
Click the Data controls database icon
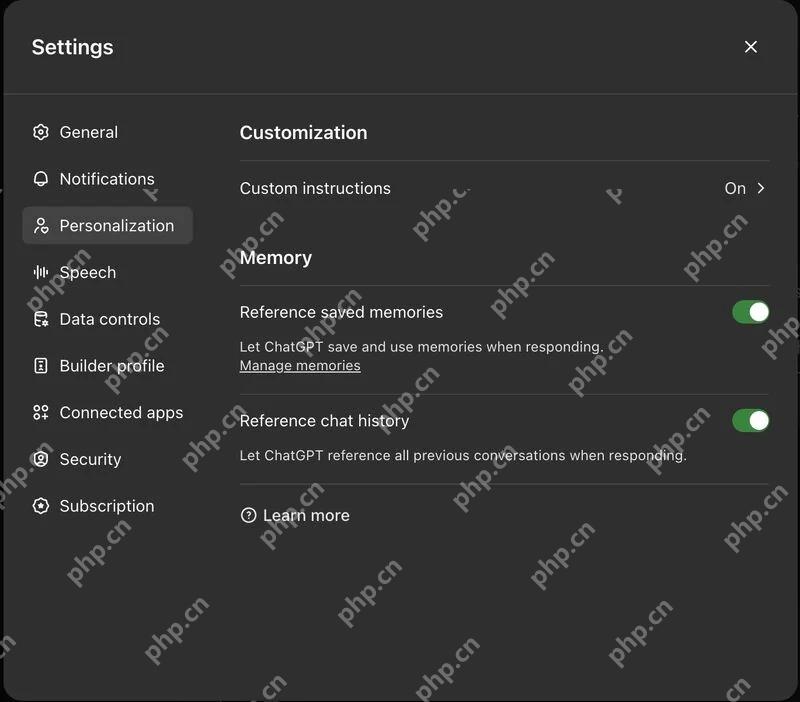coord(41,319)
